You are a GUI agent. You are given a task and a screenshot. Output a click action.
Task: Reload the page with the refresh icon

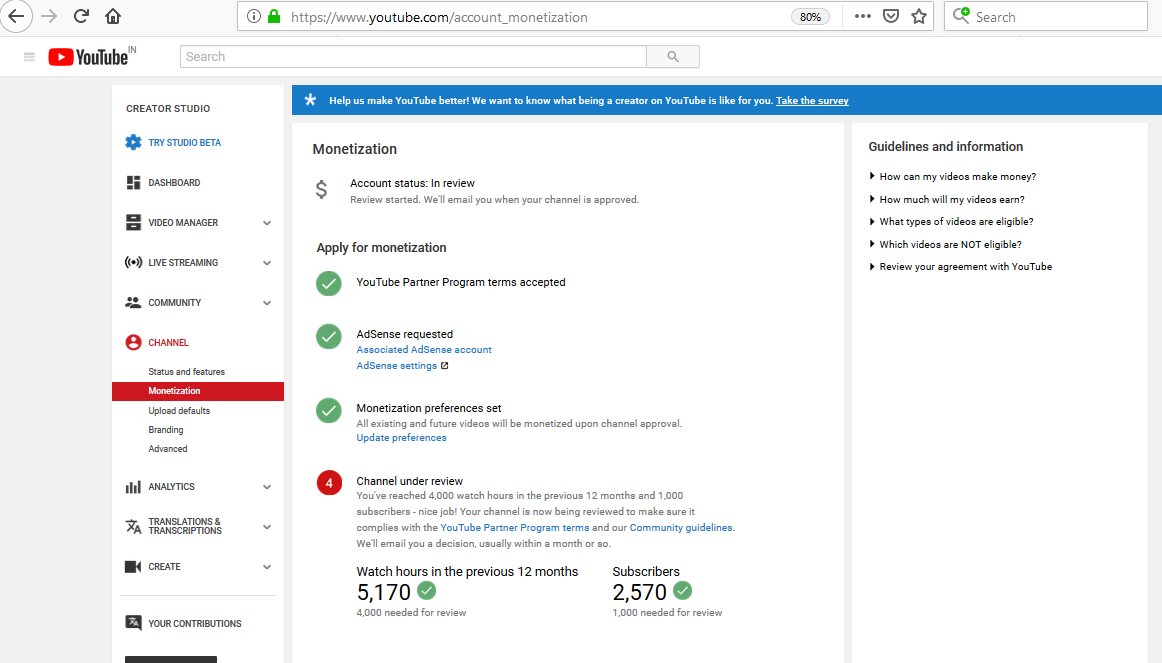pyautogui.click(x=82, y=16)
